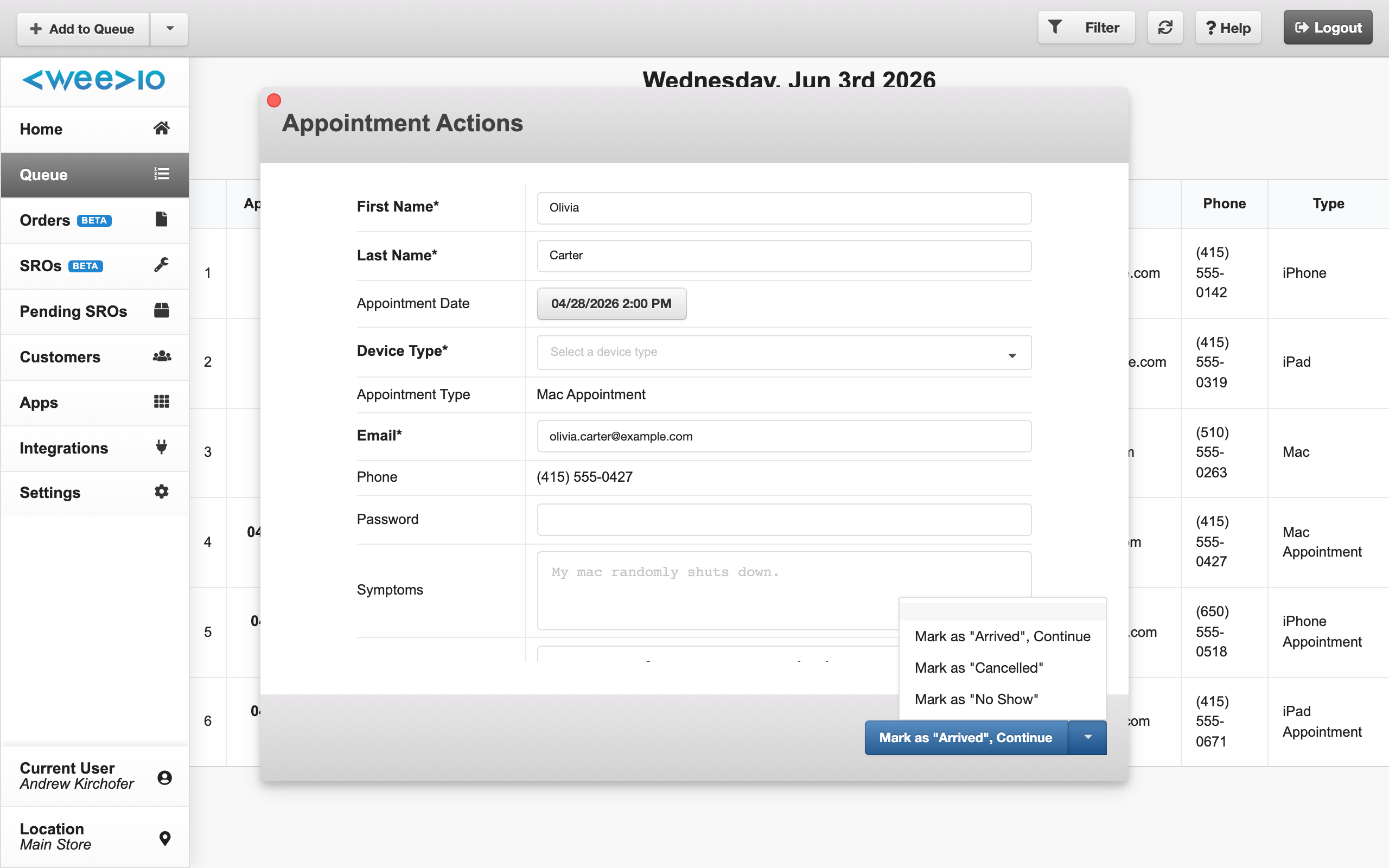Open Integrations section
This screenshot has height=868, width=1389.
[x=95, y=448]
